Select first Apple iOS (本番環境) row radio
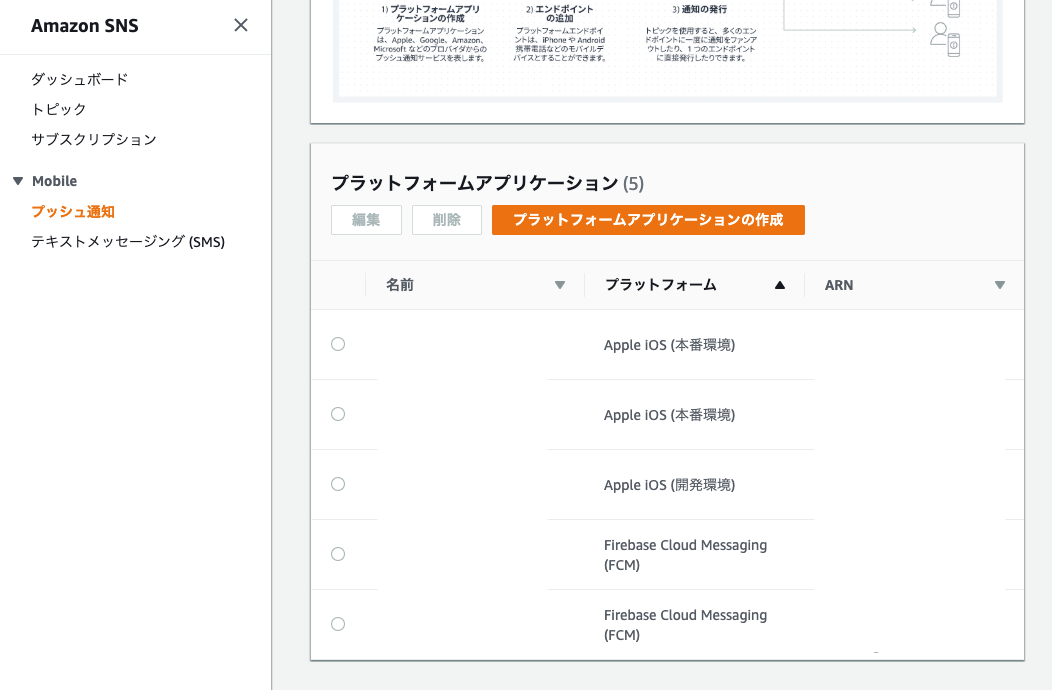Image resolution: width=1052 pixels, height=690 pixels. click(x=338, y=344)
